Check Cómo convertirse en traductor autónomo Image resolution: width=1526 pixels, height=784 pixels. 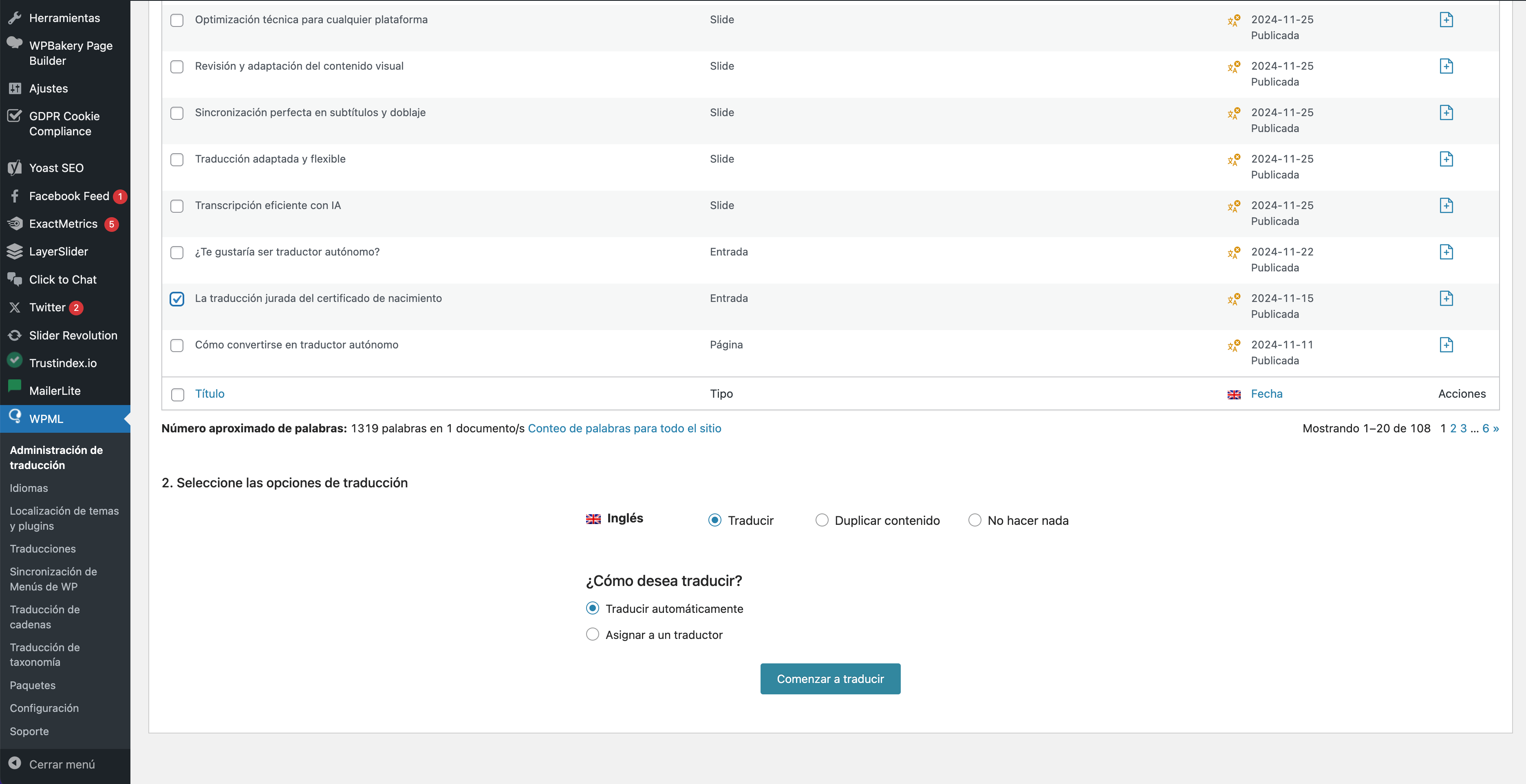coord(177,345)
